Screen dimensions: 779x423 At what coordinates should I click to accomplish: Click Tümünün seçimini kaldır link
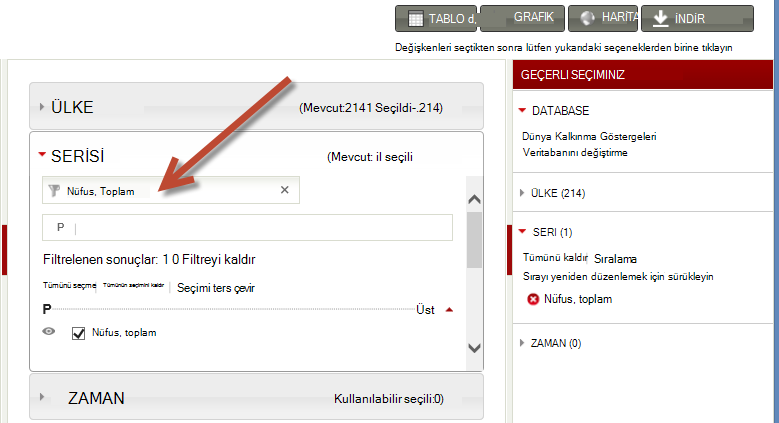[x=133, y=285]
